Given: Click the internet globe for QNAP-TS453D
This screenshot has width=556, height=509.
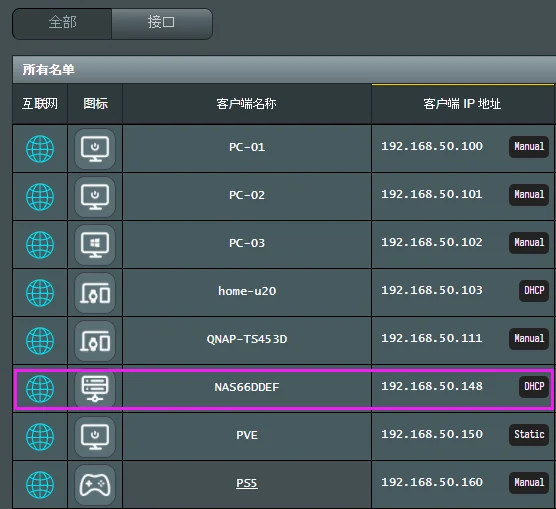Looking at the screenshot, I should 40,341.
